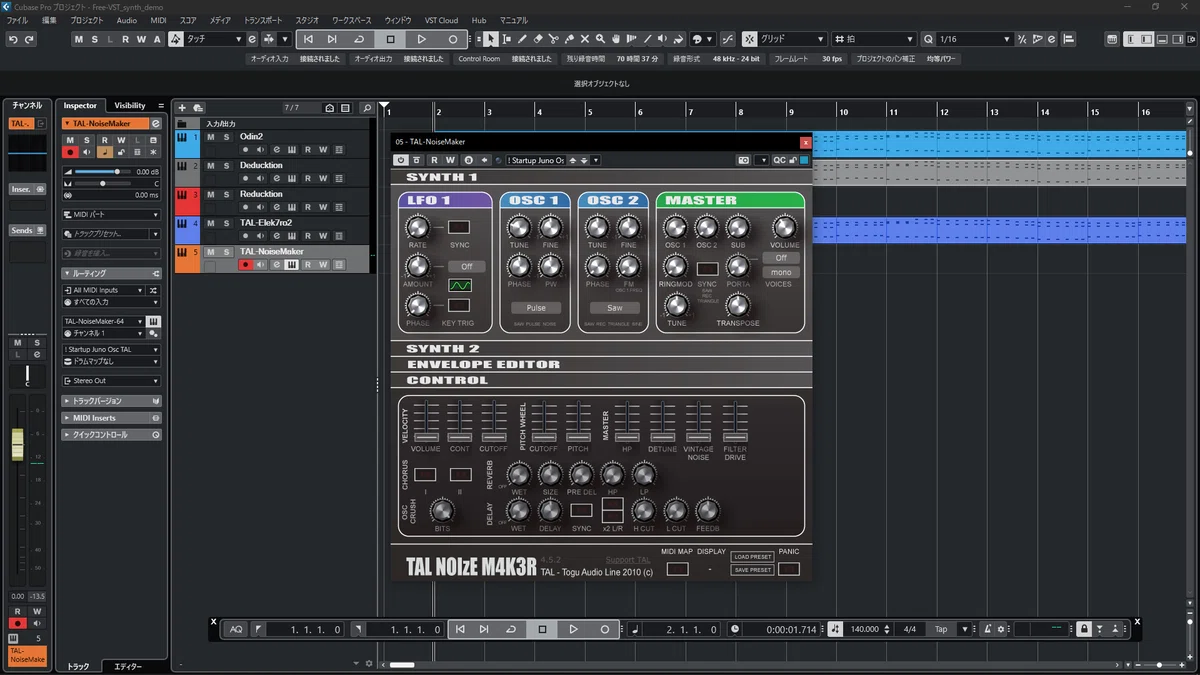
Task: Select the Erase tool
Action: tap(538, 39)
